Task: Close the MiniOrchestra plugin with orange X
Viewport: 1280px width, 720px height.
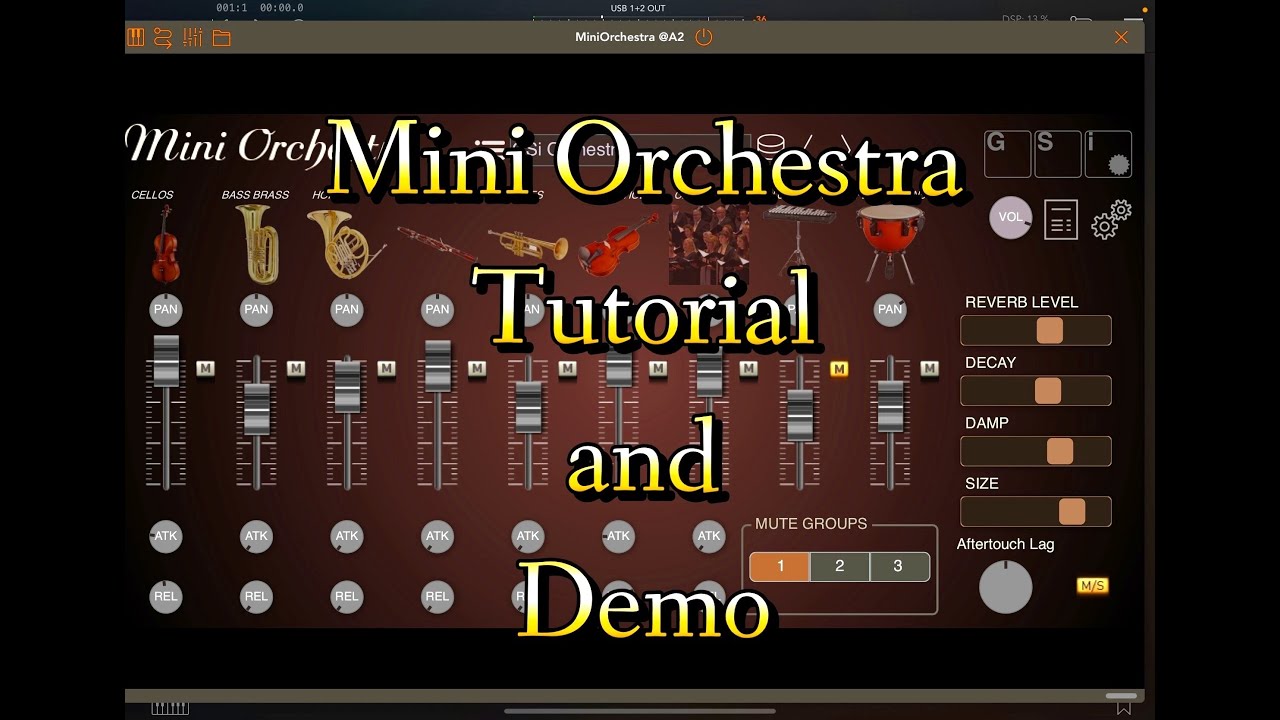Action: click(1121, 38)
